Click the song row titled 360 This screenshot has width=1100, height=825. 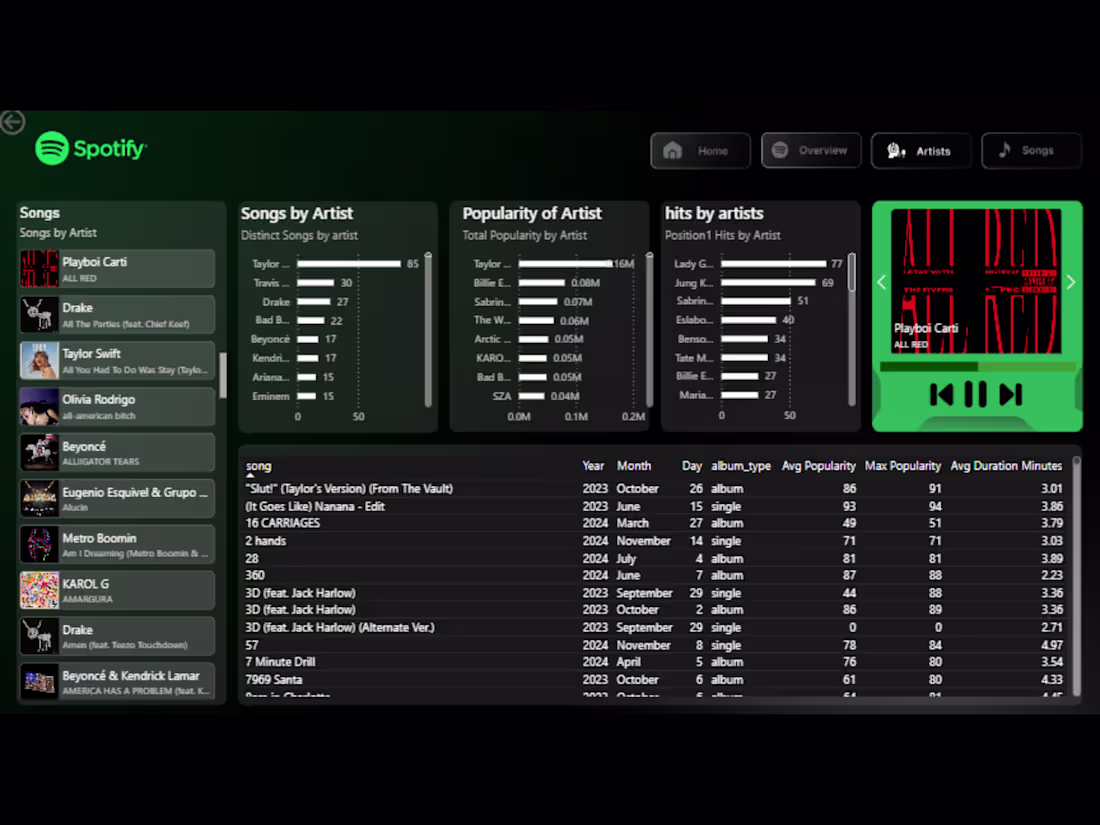click(x=654, y=575)
